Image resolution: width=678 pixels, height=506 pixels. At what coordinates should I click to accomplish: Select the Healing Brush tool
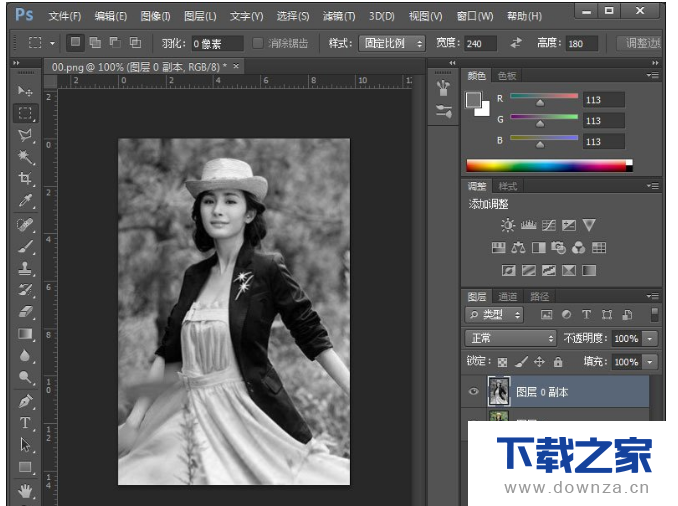[x=25, y=225]
